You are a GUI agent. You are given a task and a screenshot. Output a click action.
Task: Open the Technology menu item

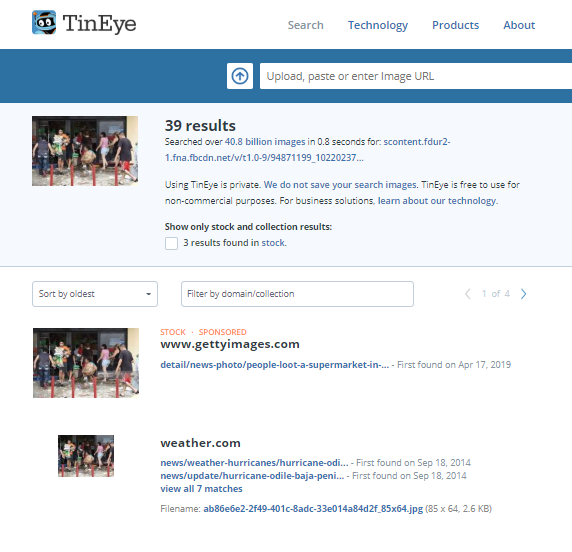coord(378,25)
